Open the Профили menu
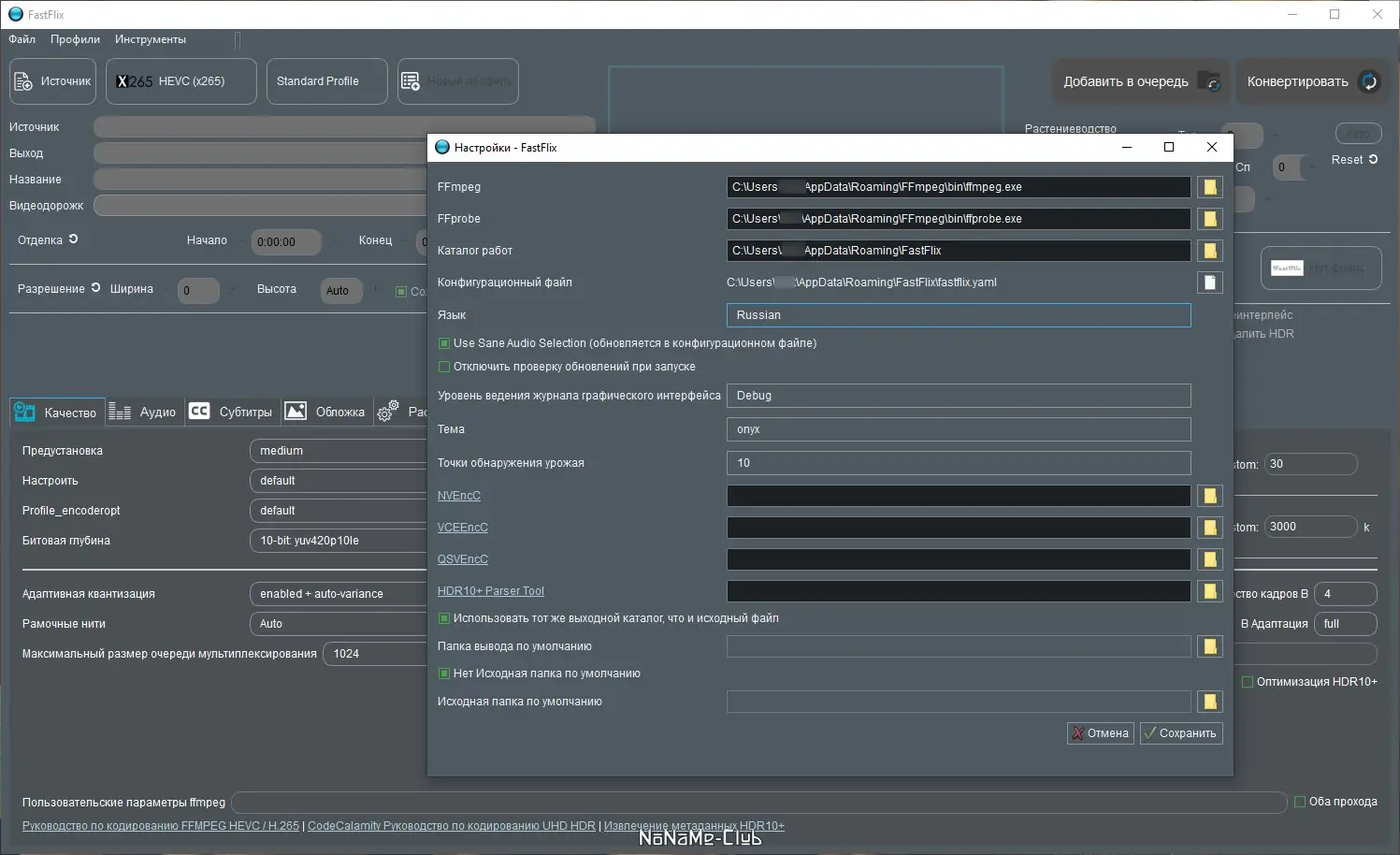Viewport: 1400px width, 855px height. click(x=75, y=39)
